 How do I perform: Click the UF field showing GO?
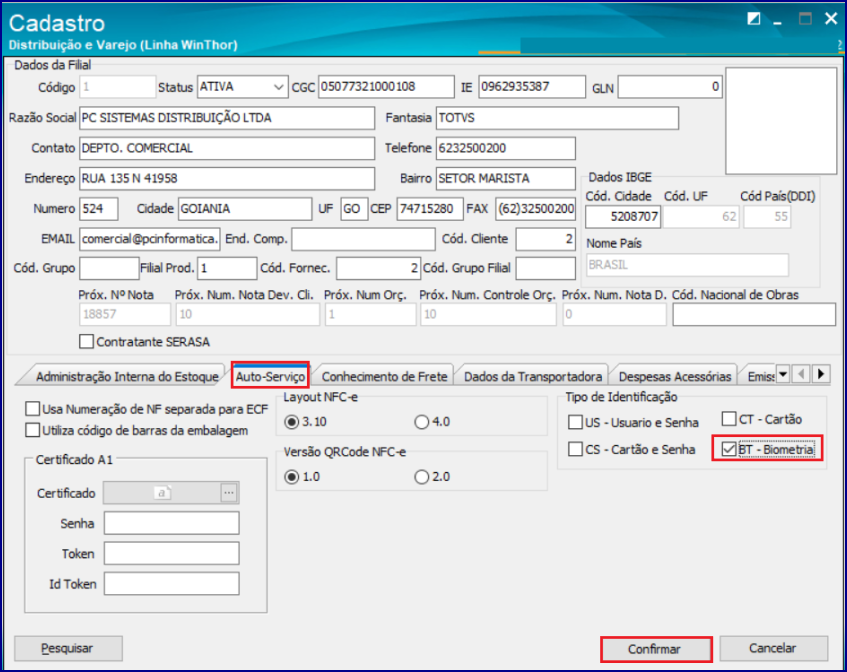(x=354, y=209)
